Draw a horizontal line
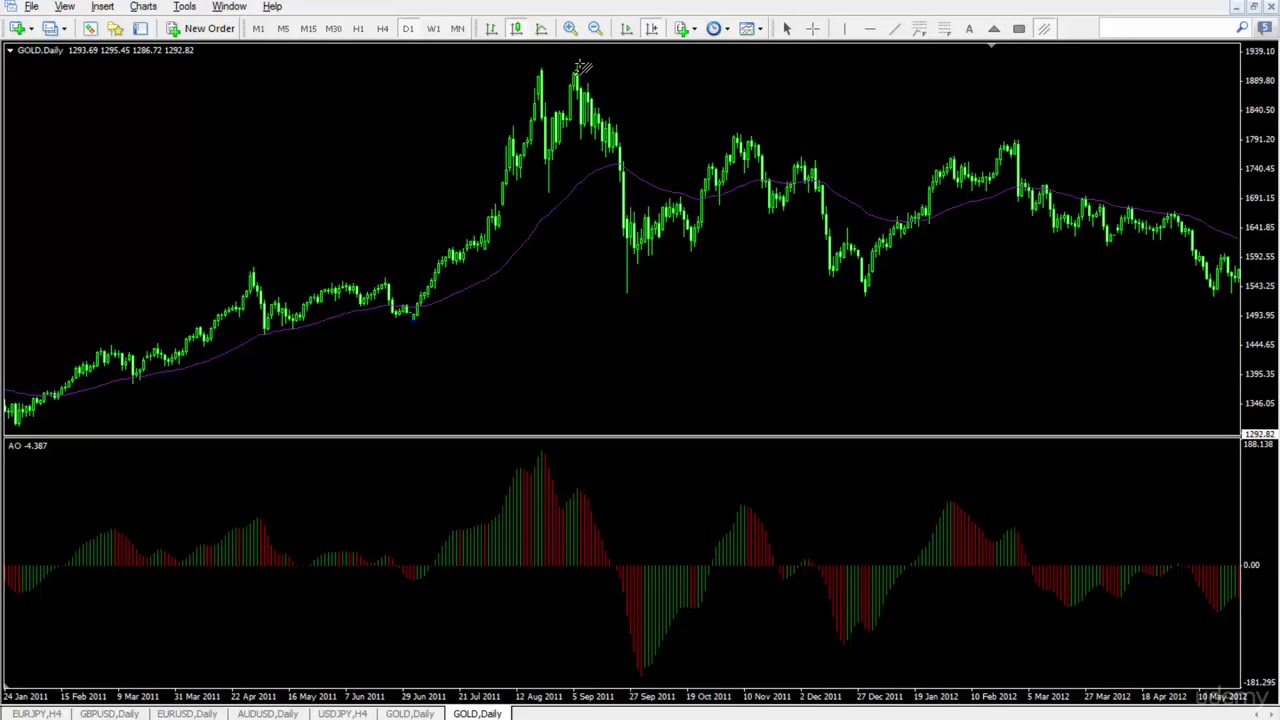The image size is (1280, 720). click(869, 29)
